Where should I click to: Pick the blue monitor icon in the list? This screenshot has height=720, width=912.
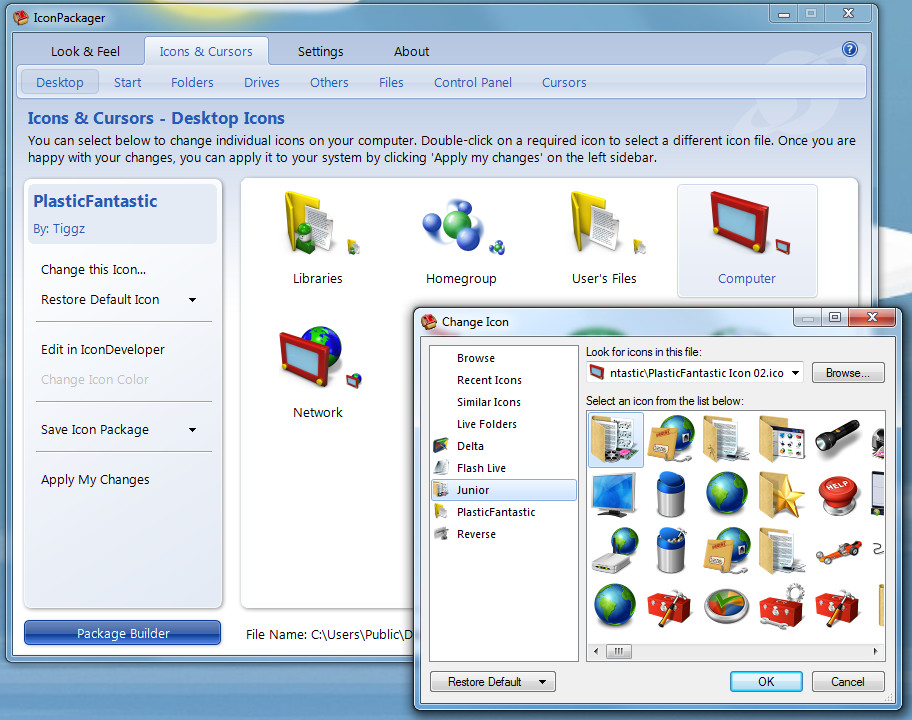click(614, 494)
